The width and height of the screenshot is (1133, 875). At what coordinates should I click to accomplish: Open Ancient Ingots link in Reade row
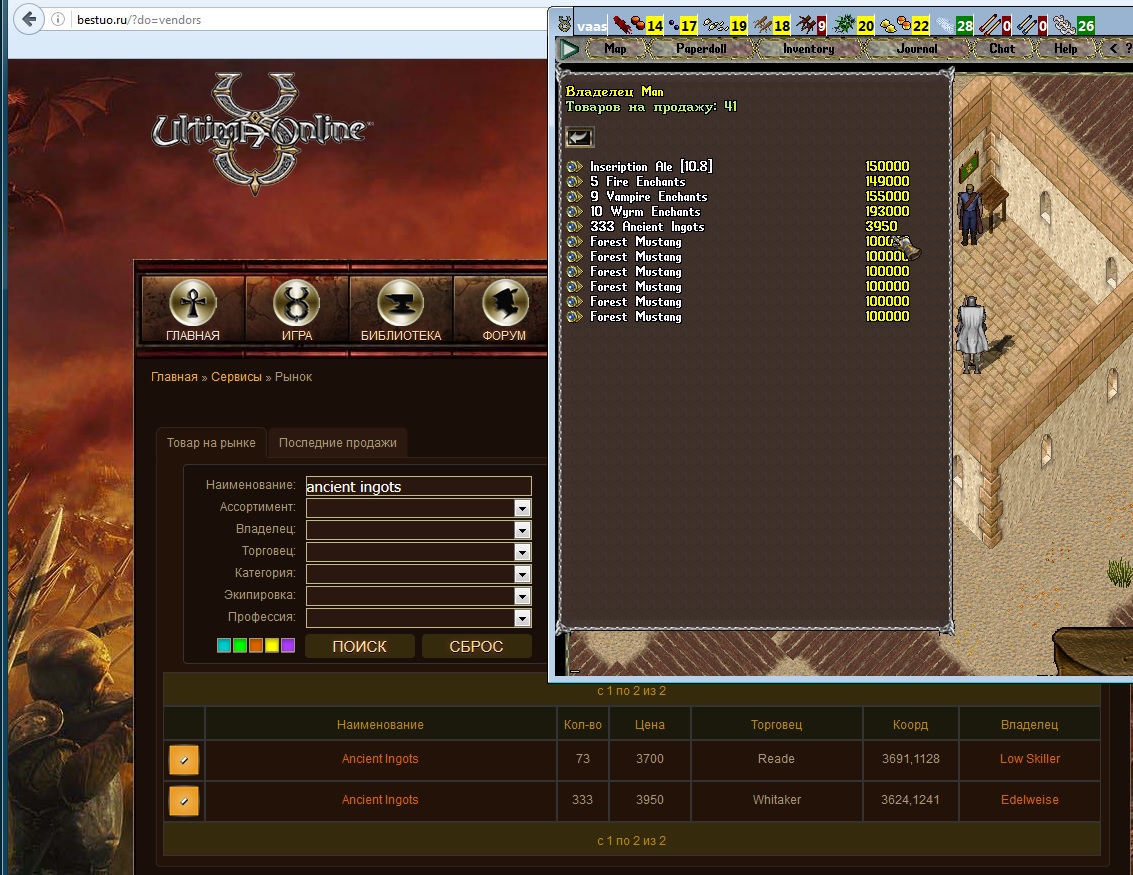pyautogui.click(x=380, y=759)
